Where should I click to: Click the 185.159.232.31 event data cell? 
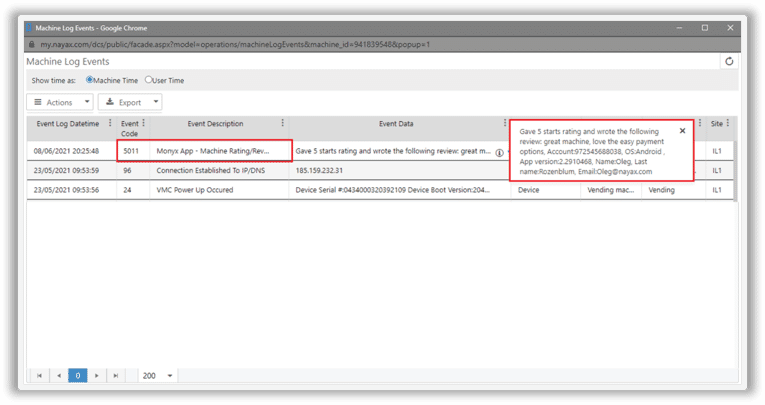click(319, 171)
